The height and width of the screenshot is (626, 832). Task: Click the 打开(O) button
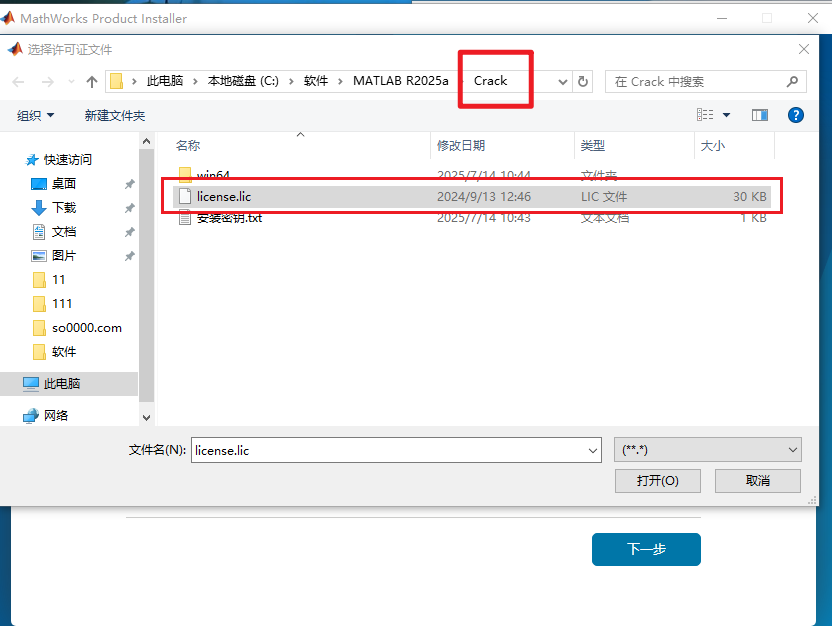pyautogui.click(x=658, y=481)
